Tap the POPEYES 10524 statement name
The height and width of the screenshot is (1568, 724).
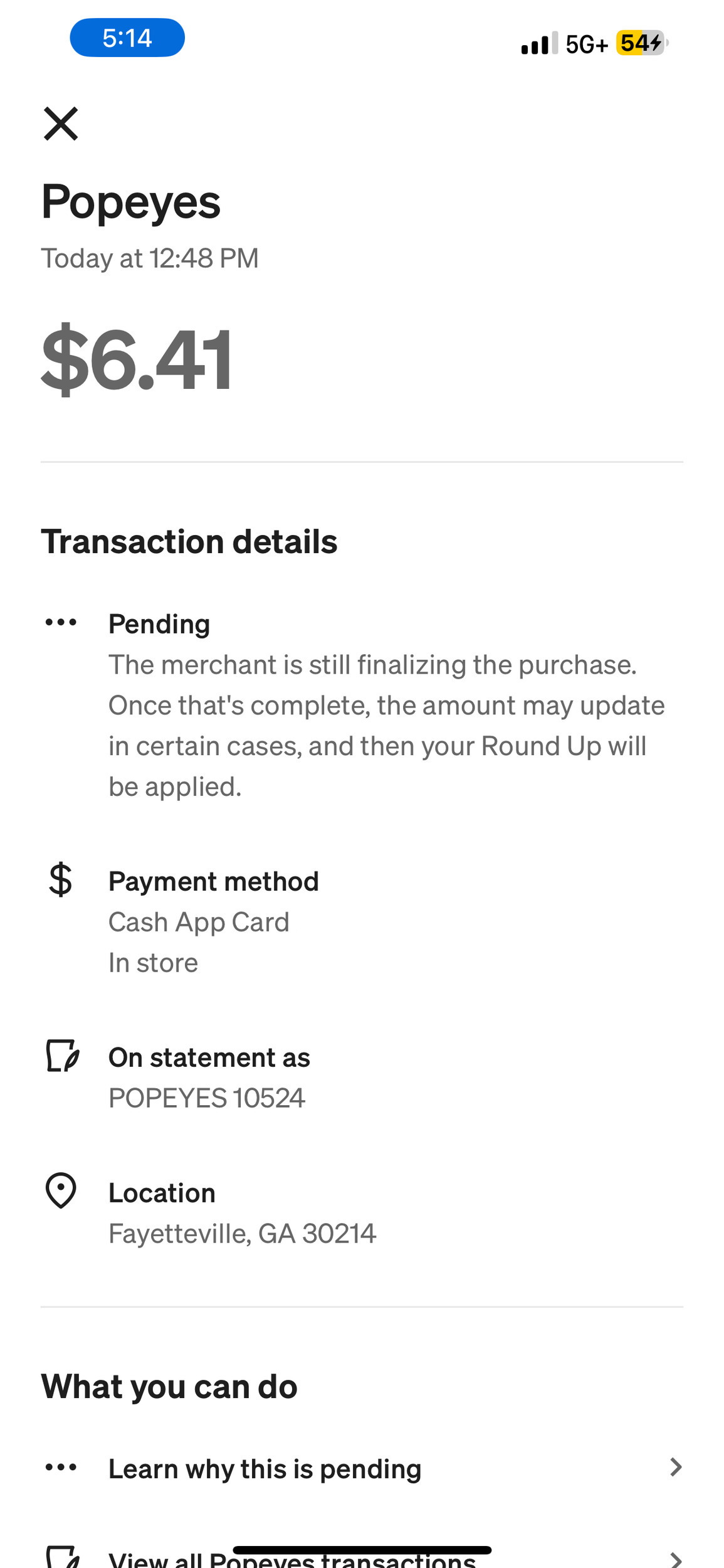[x=207, y=1098]
